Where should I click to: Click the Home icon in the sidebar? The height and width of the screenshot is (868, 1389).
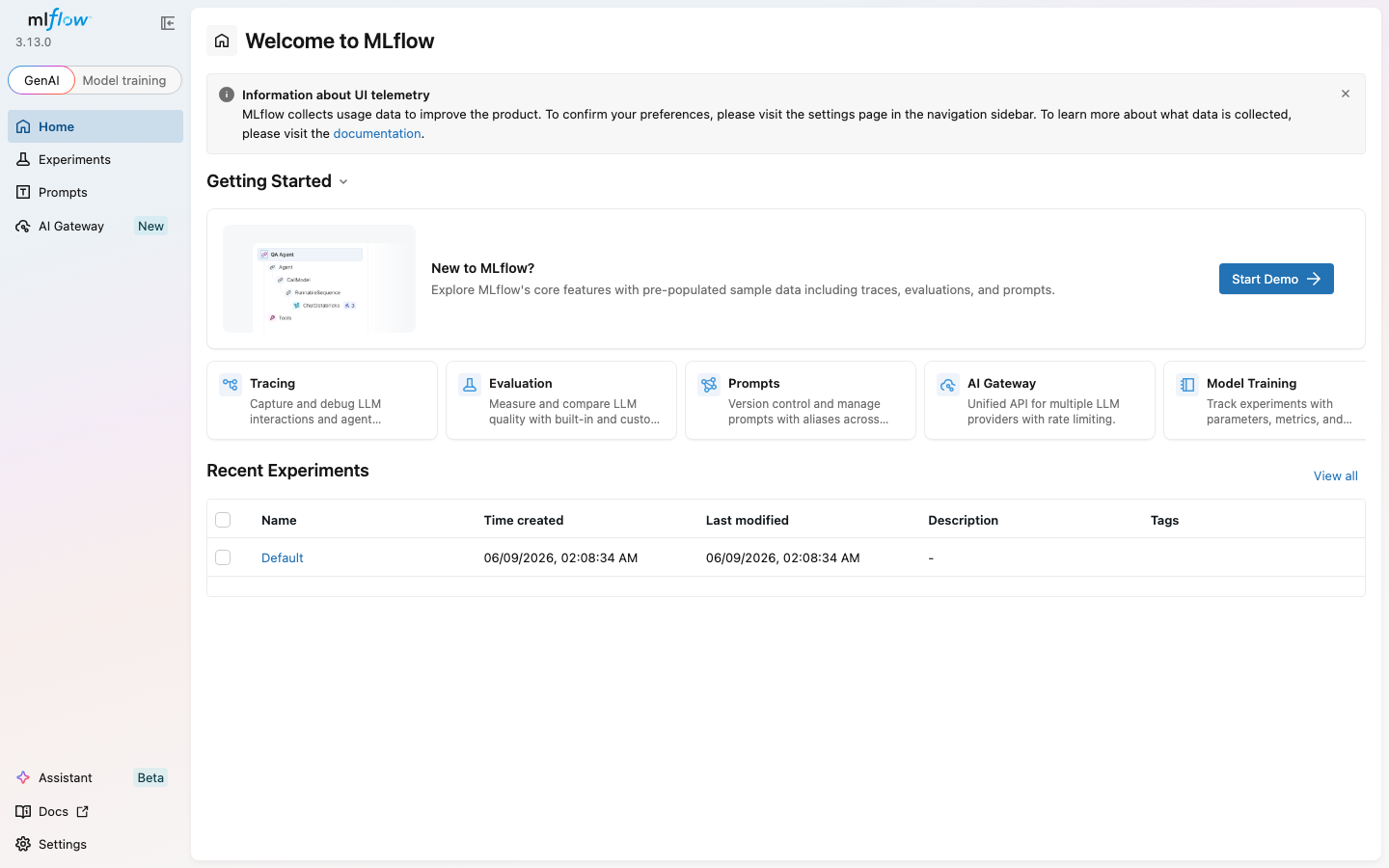(x=23, y=126)
